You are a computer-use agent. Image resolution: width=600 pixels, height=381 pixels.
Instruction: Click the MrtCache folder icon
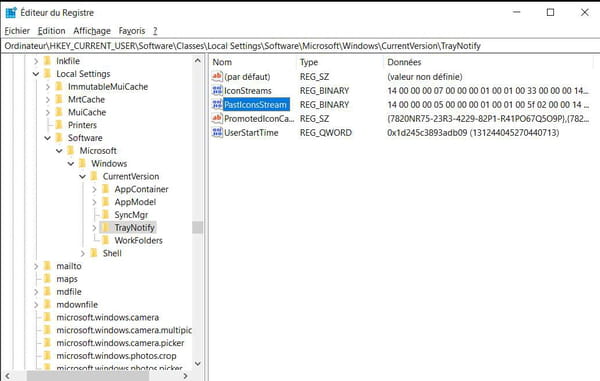pos(59,99)
